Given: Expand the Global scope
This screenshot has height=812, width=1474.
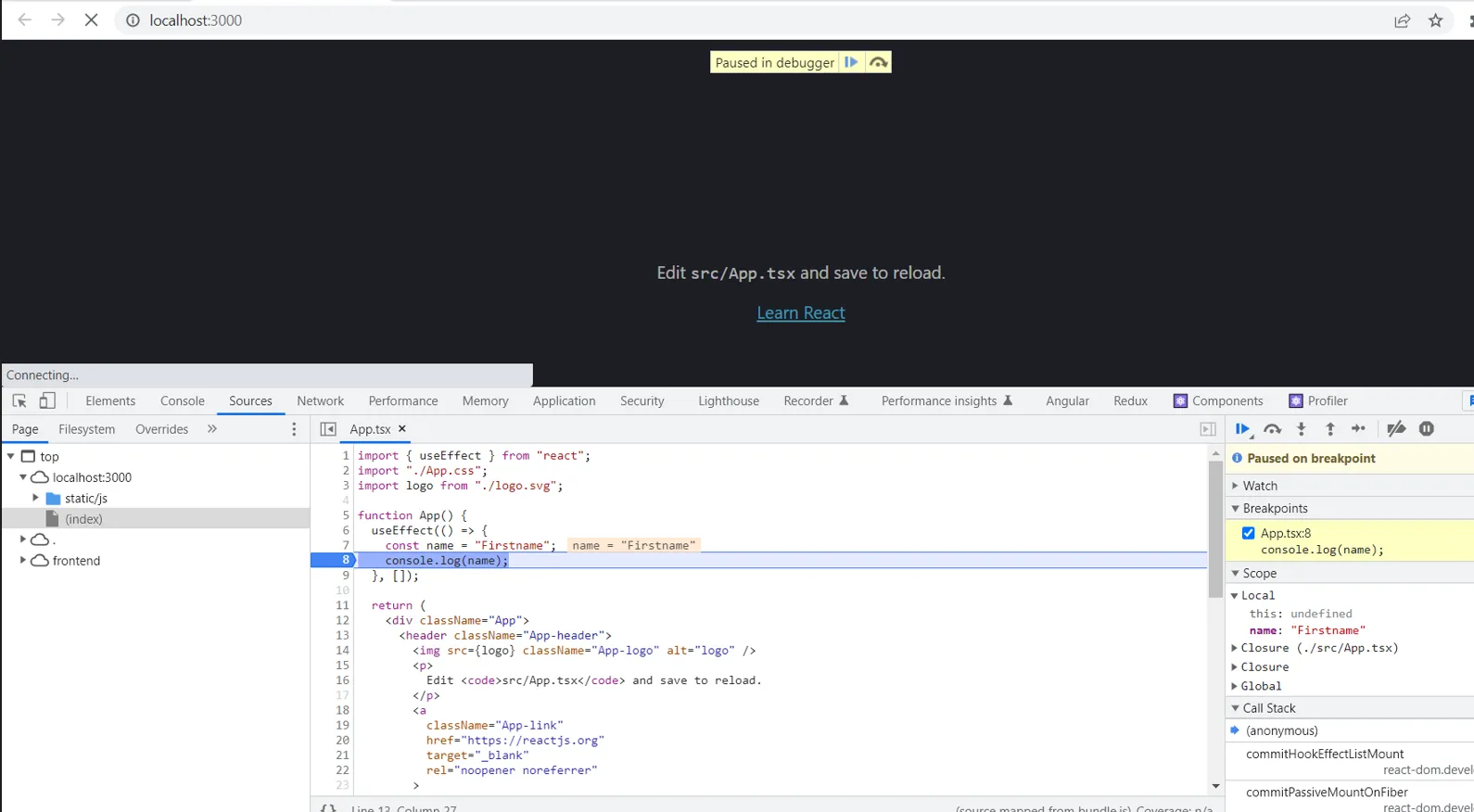Looking at the screenshot, I should [x=1235, y=686].
